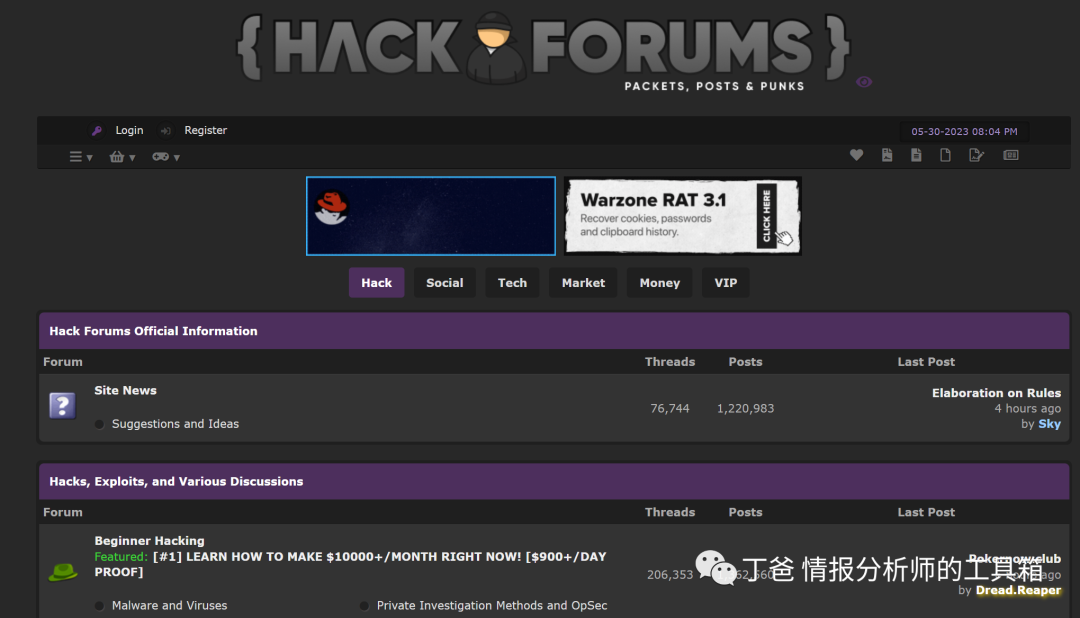Select the Social tab

[x=444, y=282]
